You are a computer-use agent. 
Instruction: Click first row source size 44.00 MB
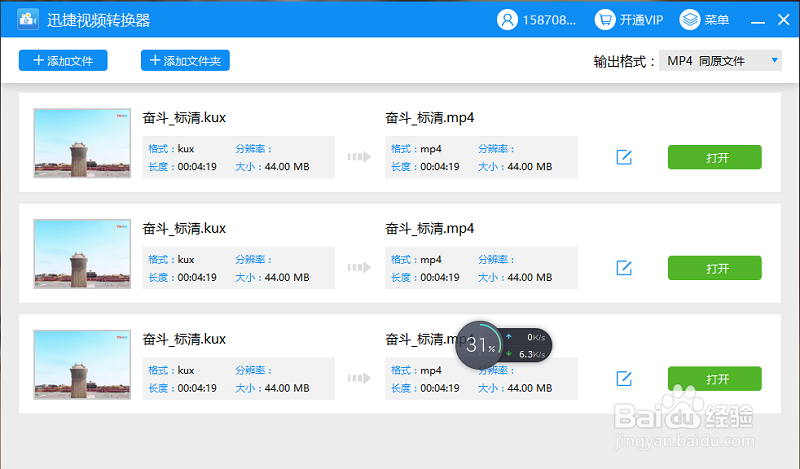pos(287,167)
